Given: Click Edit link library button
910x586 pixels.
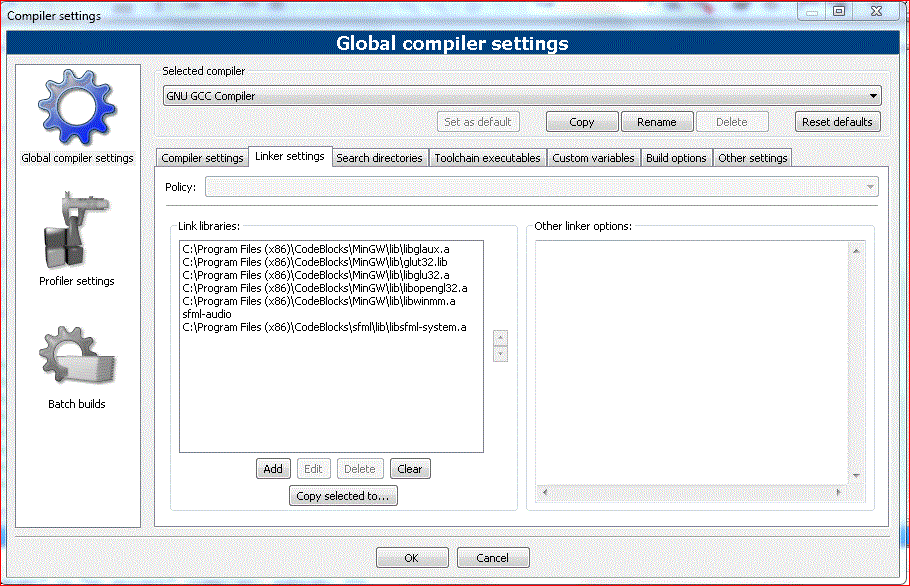Looking at the screenshot, I should coord(313,469).
